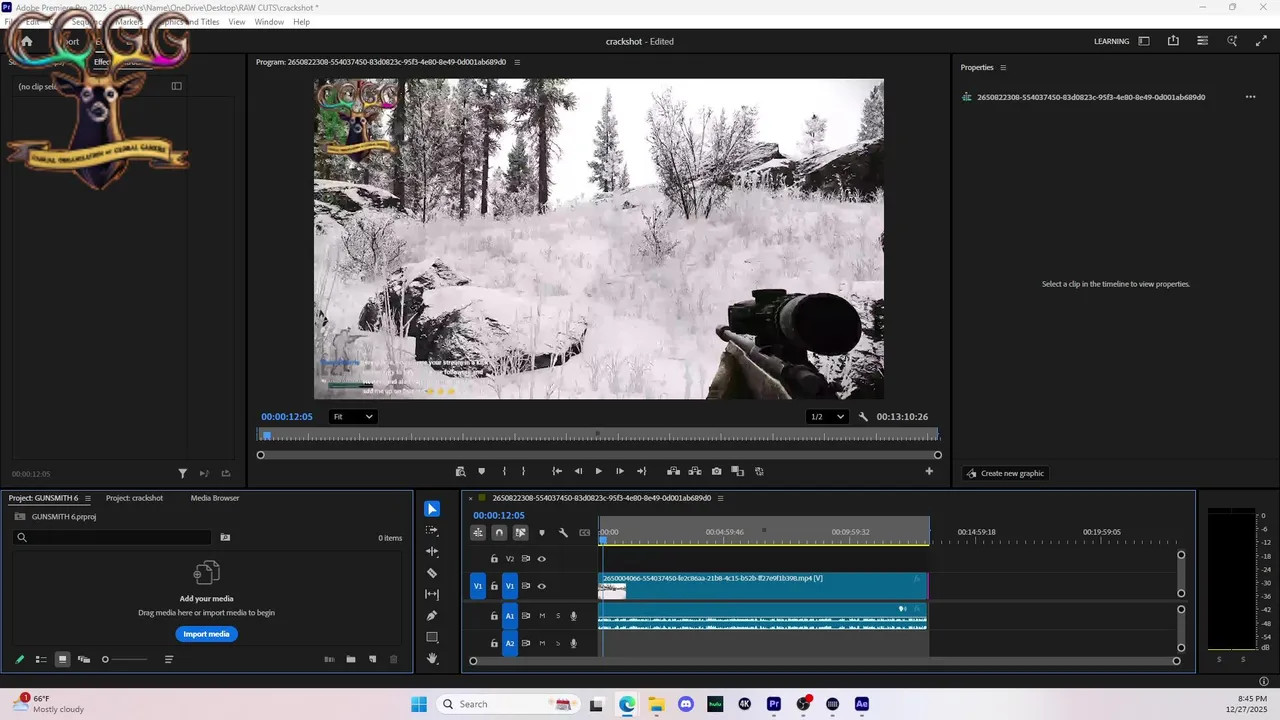Image resolution: width=1280 pixels, height=720 pixels.
Task: Switch Project panel to icon view
Action: pos(62,659)
